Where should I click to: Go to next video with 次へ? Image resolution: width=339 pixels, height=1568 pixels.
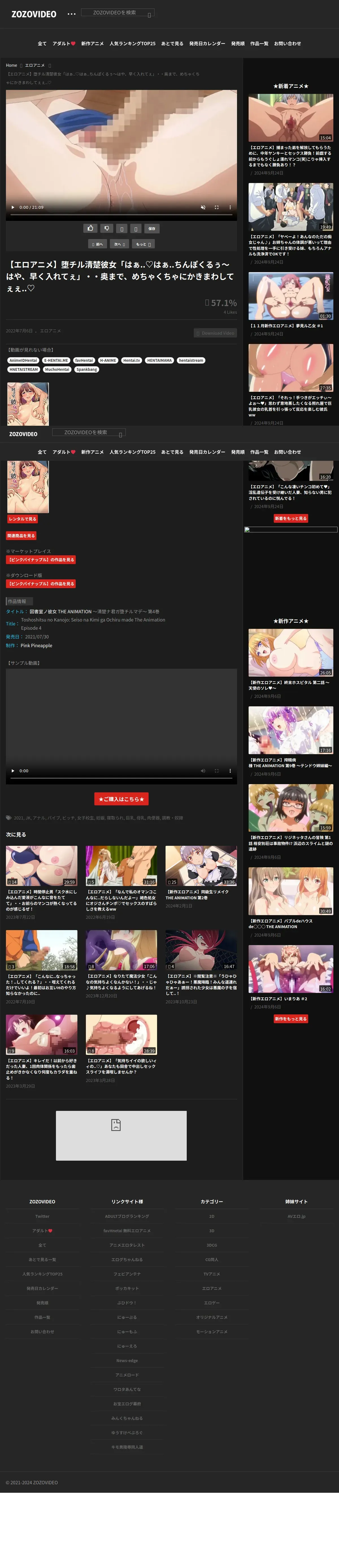pyautogui.click(x=119, y=244)
